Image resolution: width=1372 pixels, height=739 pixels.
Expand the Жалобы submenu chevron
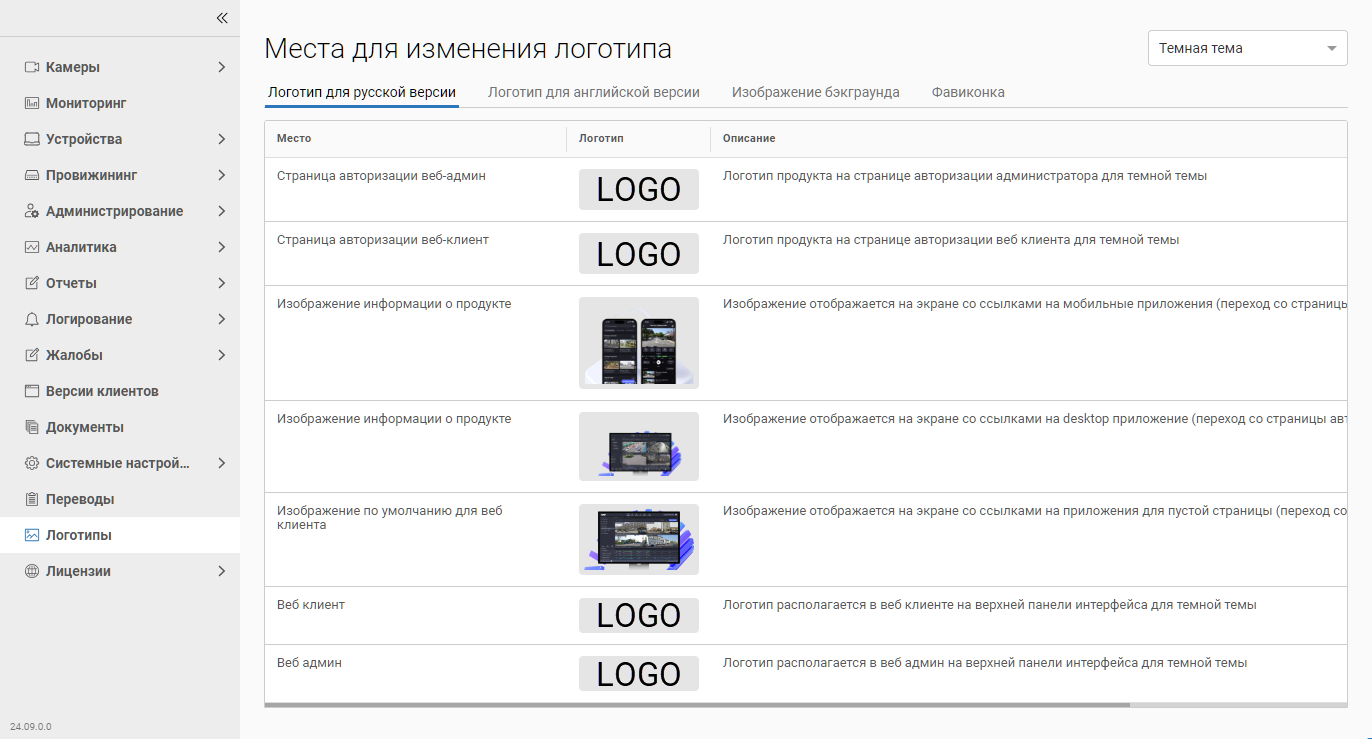pyautogui.click(x=221, y=355)
